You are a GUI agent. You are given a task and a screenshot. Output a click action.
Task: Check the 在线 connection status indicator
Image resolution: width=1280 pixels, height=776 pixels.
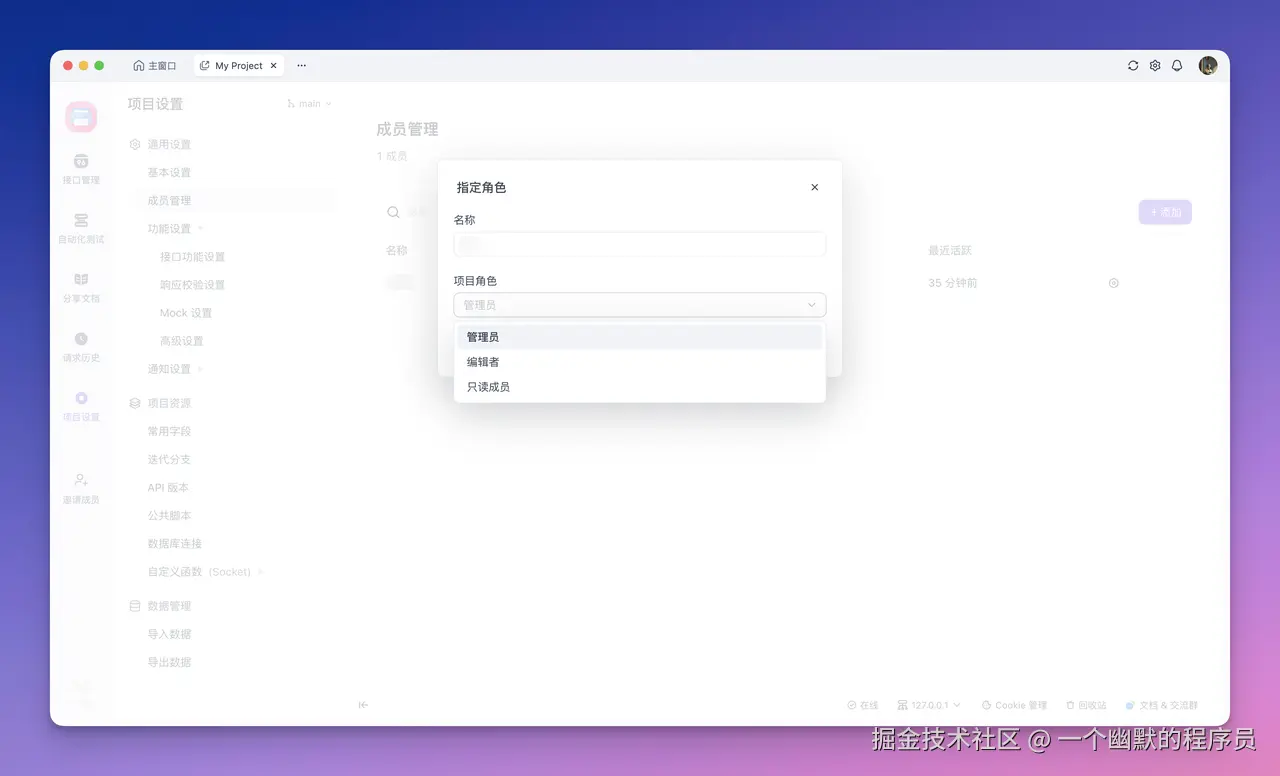(x=862, y=705)
